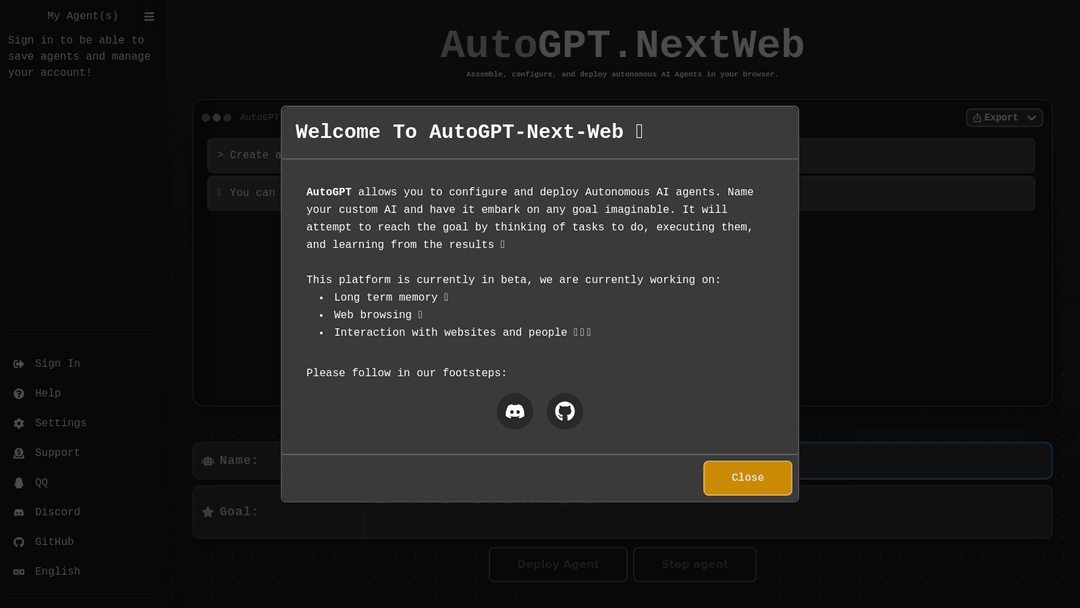Click the robot icon beside Name
The image size is (1080, 608).
click(x=207, y=461)
